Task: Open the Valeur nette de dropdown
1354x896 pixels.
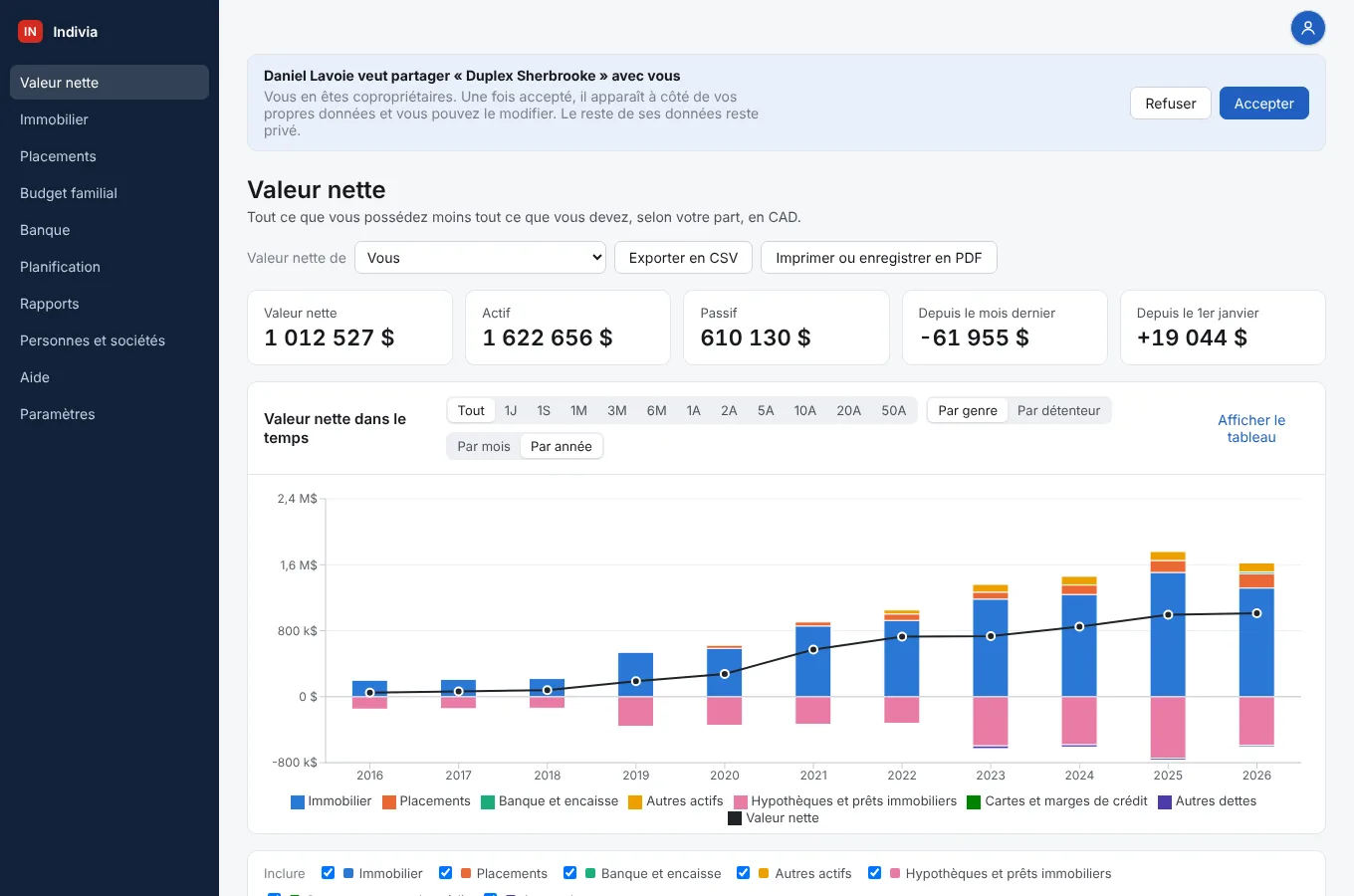Action: pyautogui.click(x=480, y=258)
